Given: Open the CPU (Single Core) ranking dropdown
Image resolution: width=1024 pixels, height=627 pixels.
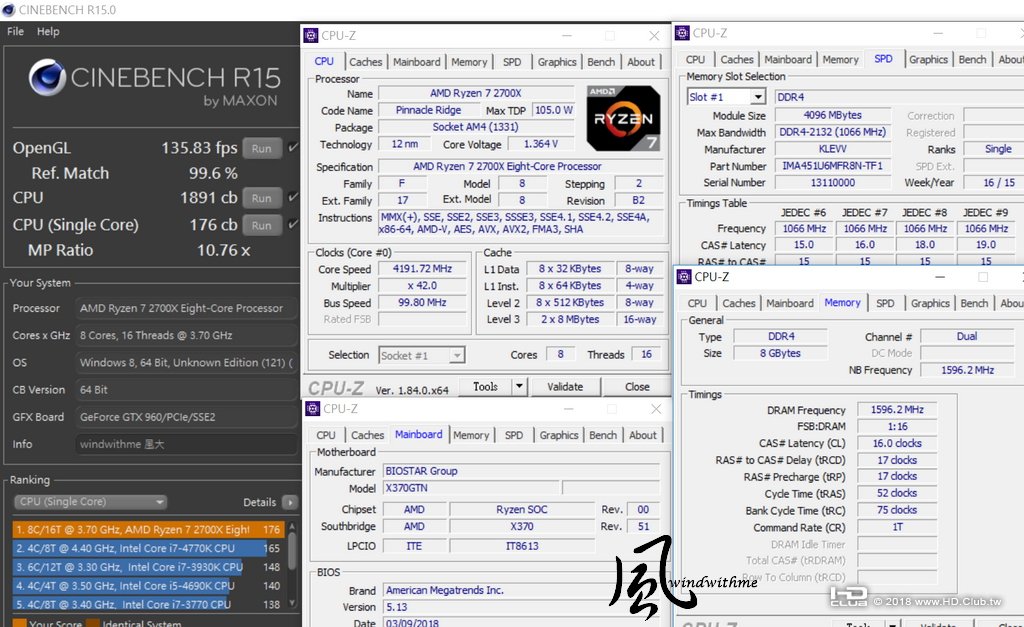Looking at the screenshot, I should click(x=90, y=502).
